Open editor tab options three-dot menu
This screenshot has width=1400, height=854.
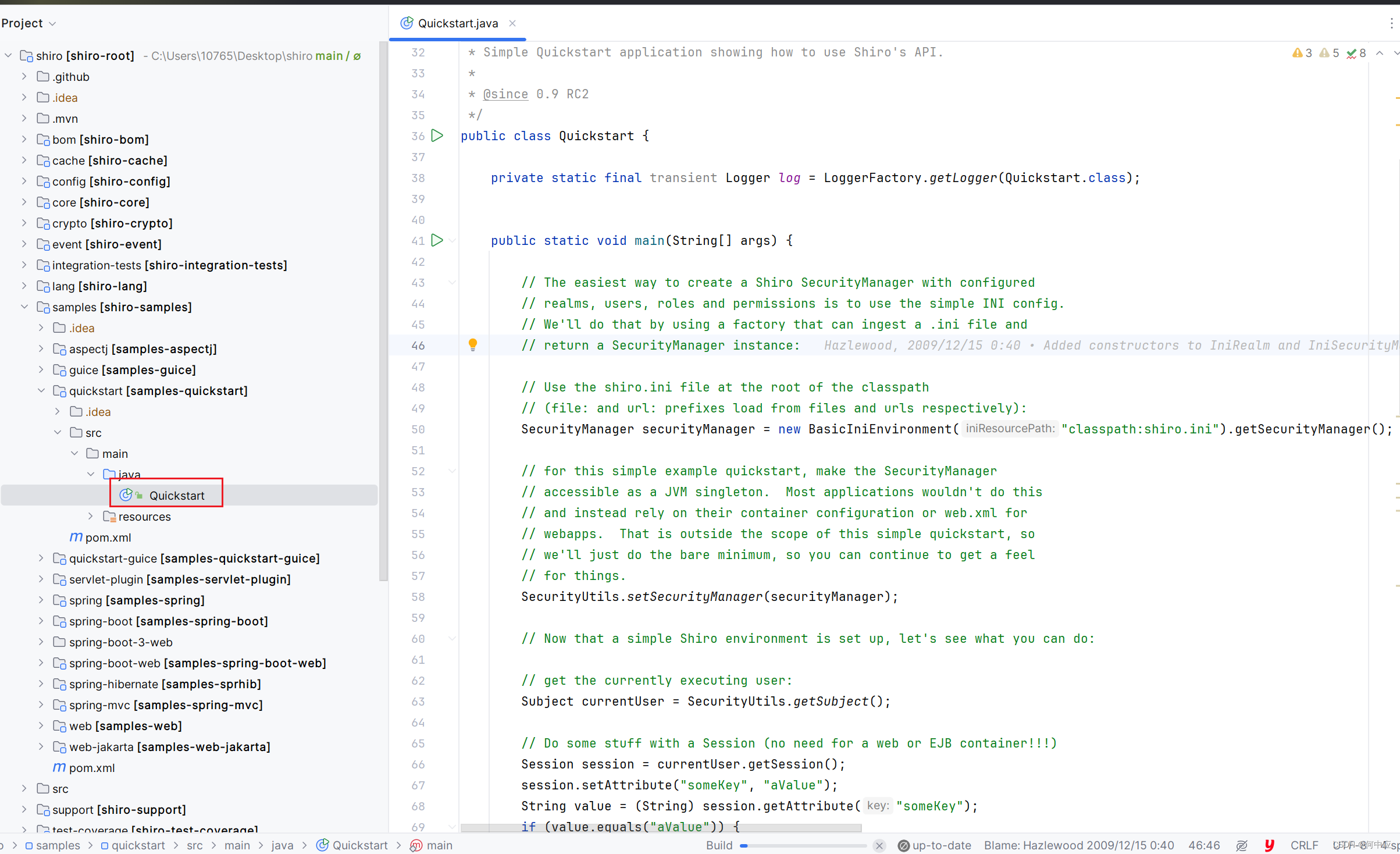1391,23
